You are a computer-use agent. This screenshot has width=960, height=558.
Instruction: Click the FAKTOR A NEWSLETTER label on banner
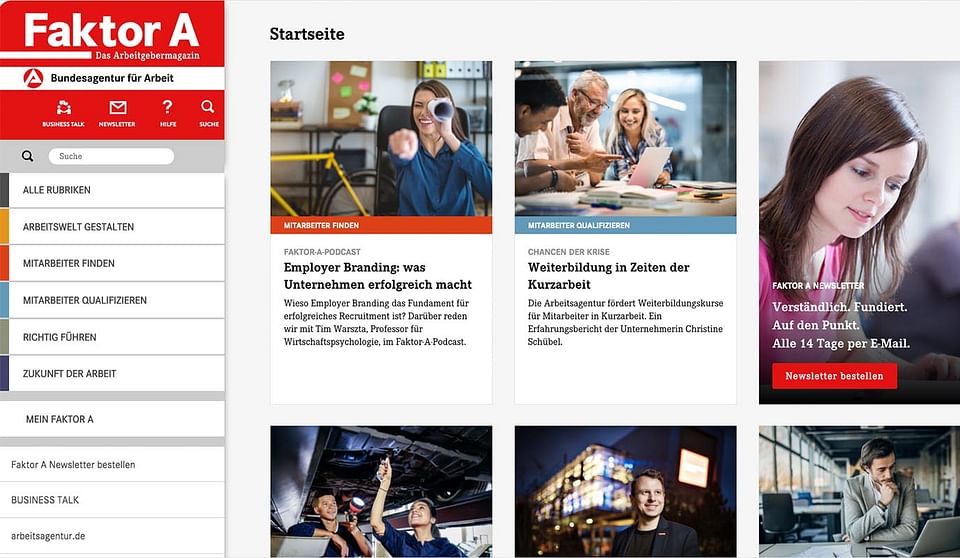pos(818,285)
